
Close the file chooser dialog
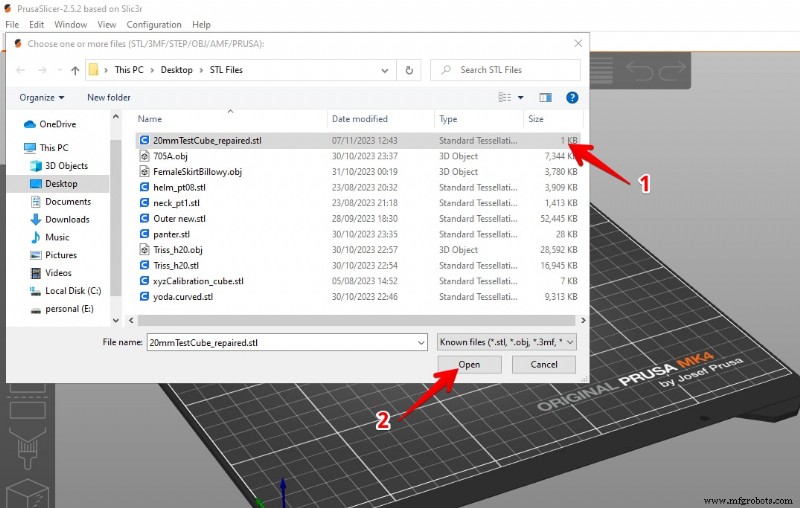(578, 43)
